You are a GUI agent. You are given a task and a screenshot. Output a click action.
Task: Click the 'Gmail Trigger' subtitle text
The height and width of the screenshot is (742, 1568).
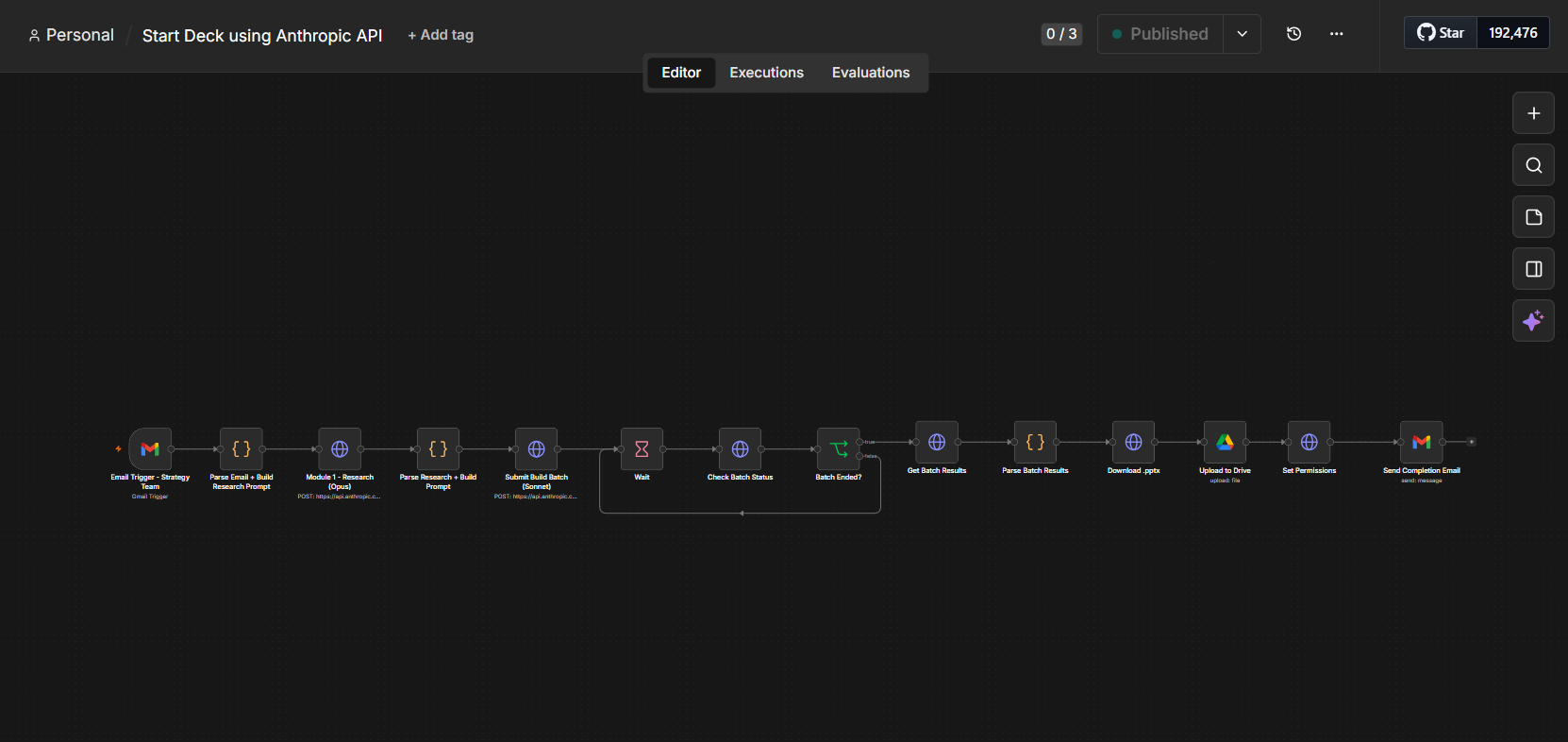coord(150,497)
